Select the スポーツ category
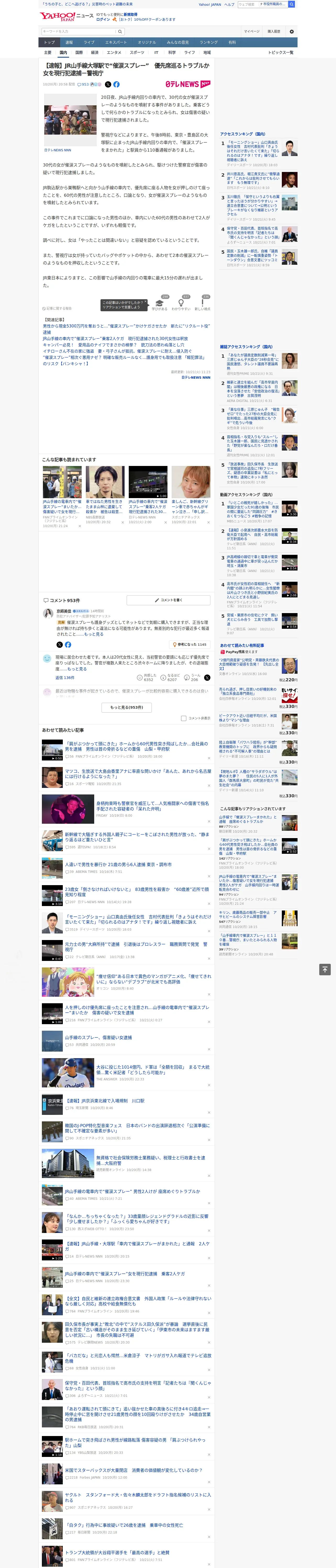 tap(137, 52)
